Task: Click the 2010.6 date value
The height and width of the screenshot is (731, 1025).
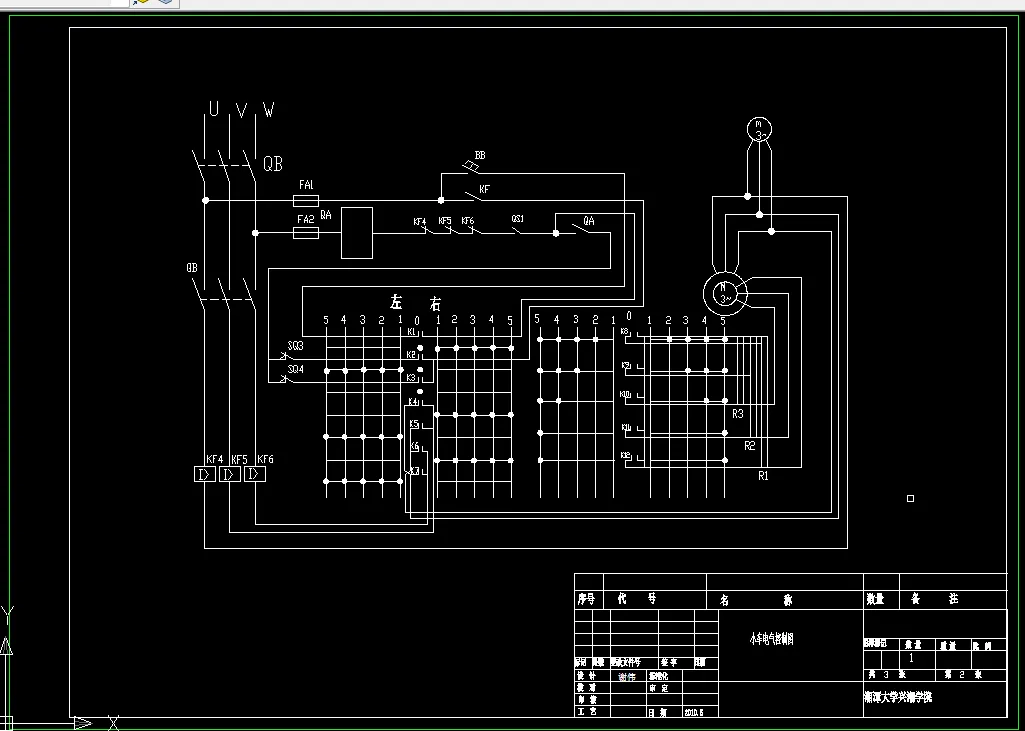Action: 694,712
